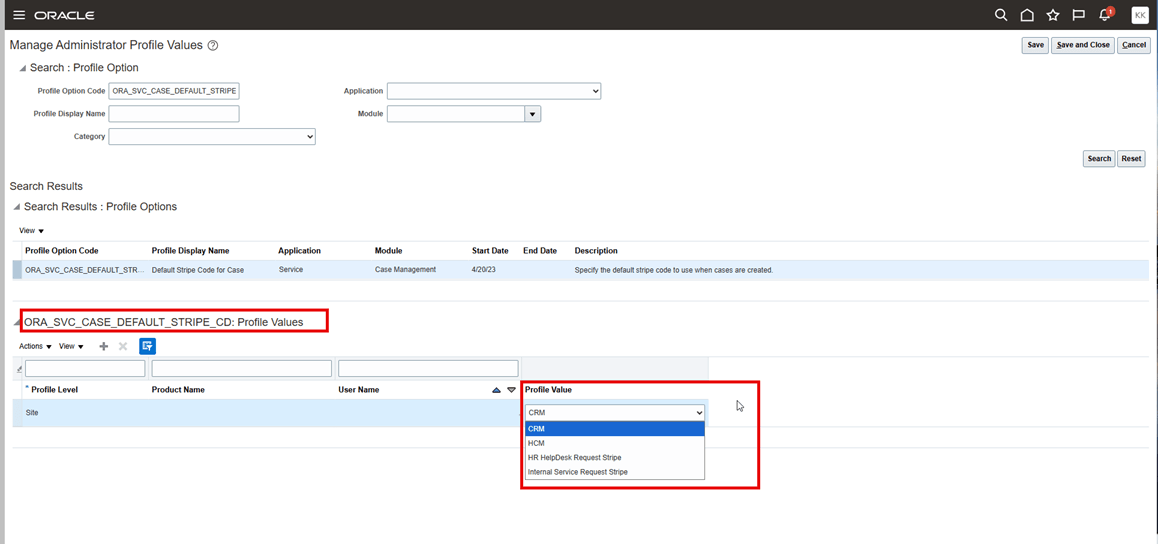Choose HR HelpDesk Request Stripe option
This screenshot has width=1158, height=544.
(614, 458)
